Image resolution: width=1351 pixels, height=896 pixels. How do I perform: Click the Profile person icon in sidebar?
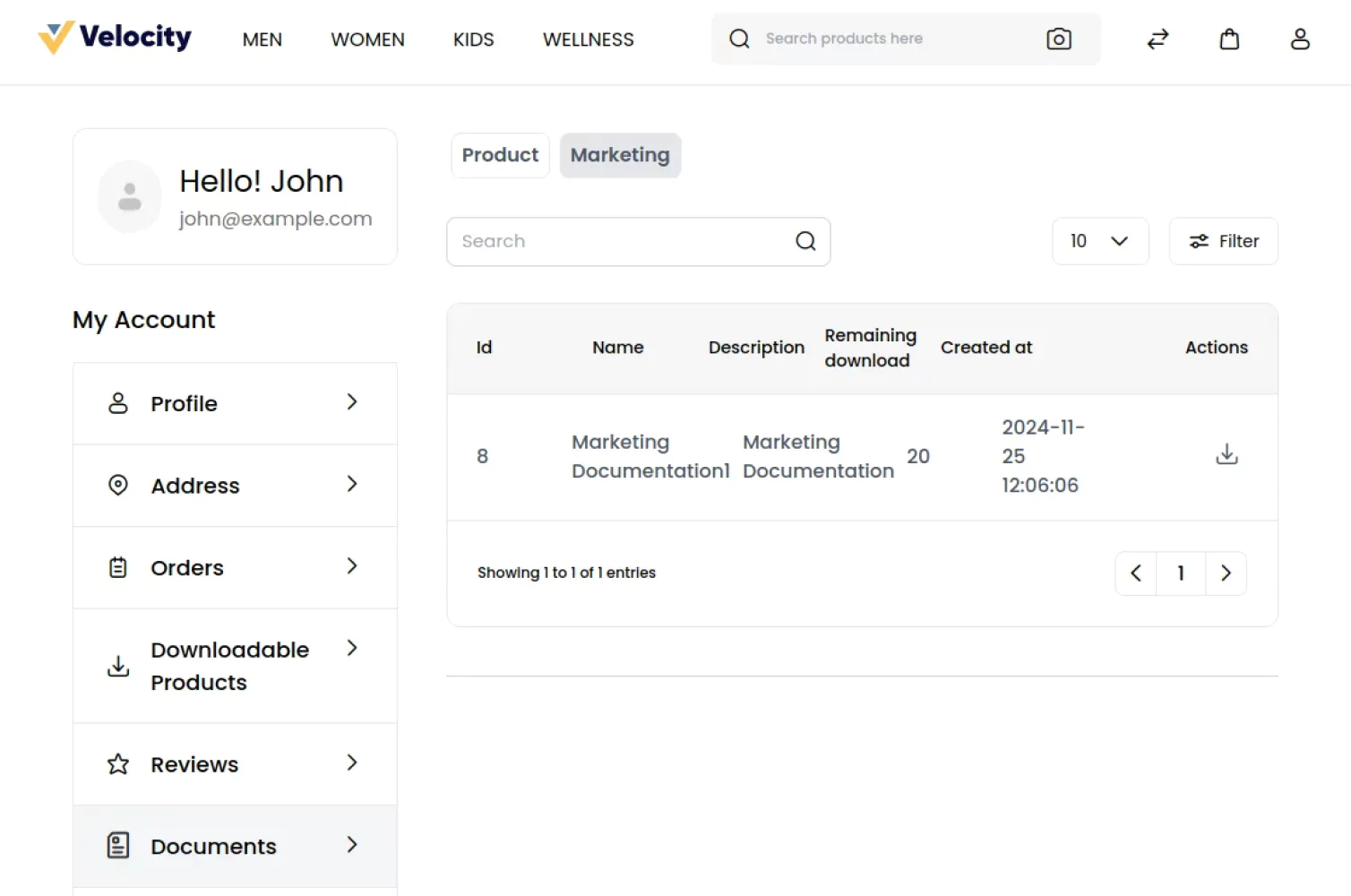(118, 403)
